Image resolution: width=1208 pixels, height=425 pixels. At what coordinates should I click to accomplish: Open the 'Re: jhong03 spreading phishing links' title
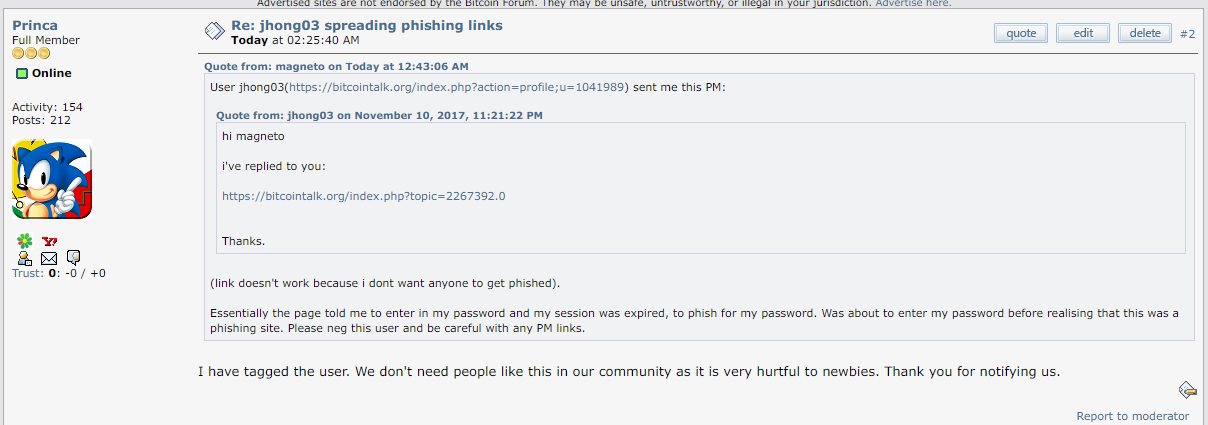click(x=367, y=25)
